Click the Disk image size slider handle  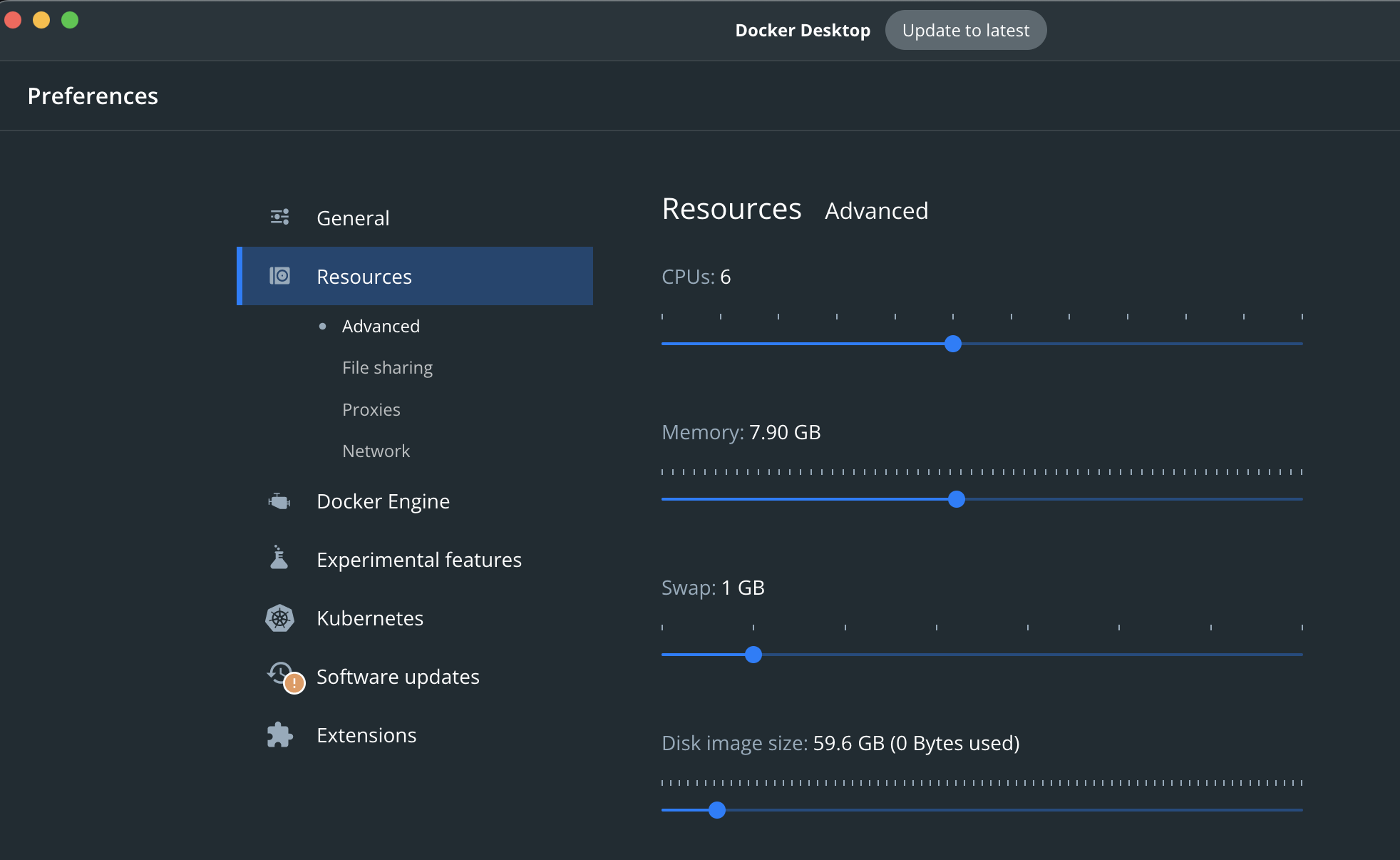[717, 810]
